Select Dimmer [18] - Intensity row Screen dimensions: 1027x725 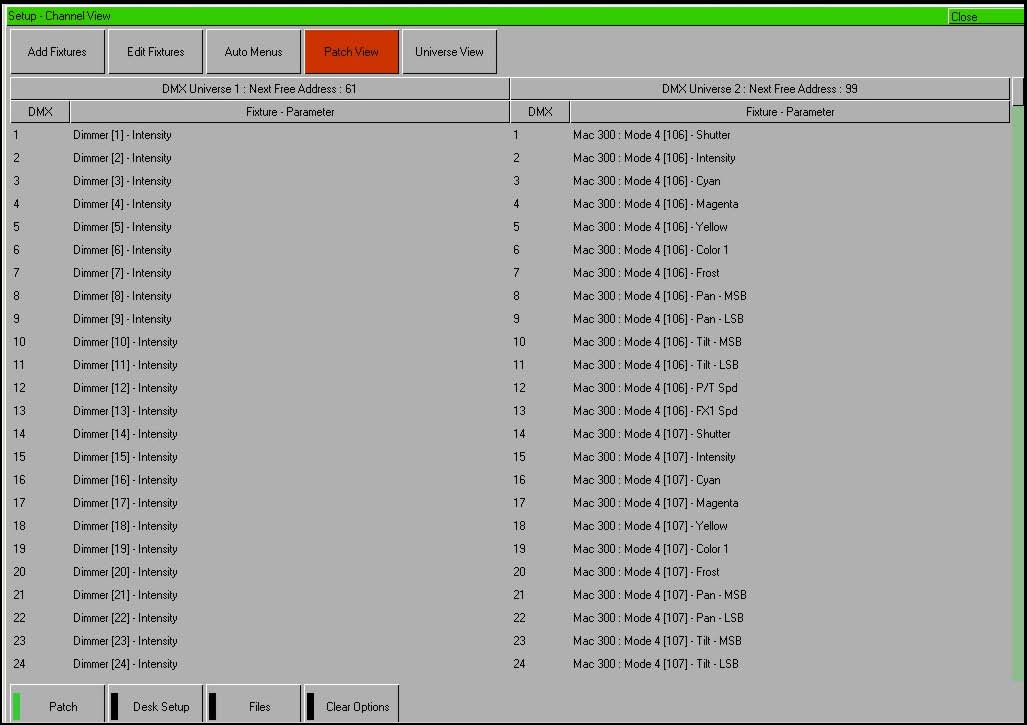click(259, 526)
